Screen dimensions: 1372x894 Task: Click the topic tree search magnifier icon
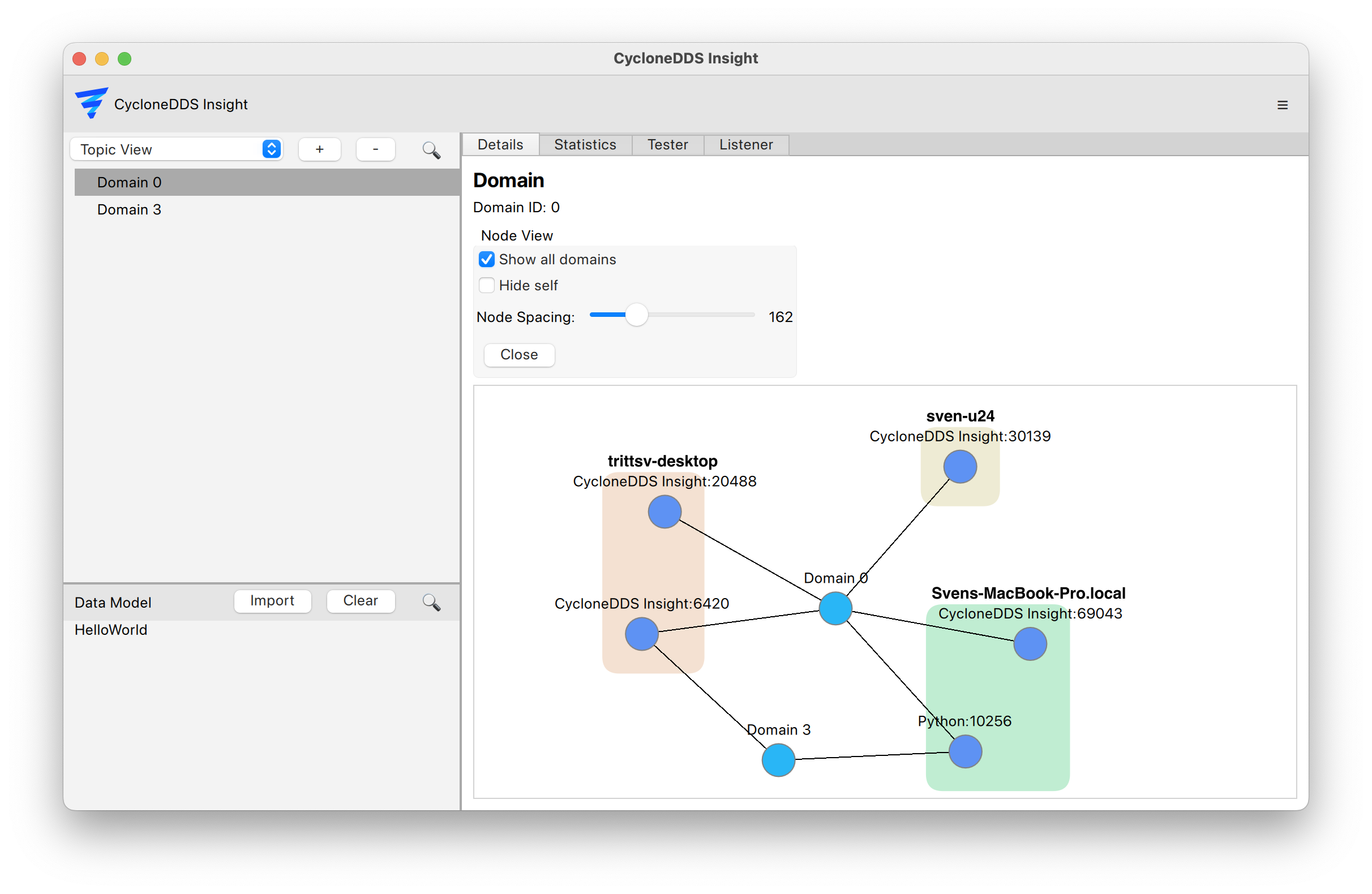[431, 151]
